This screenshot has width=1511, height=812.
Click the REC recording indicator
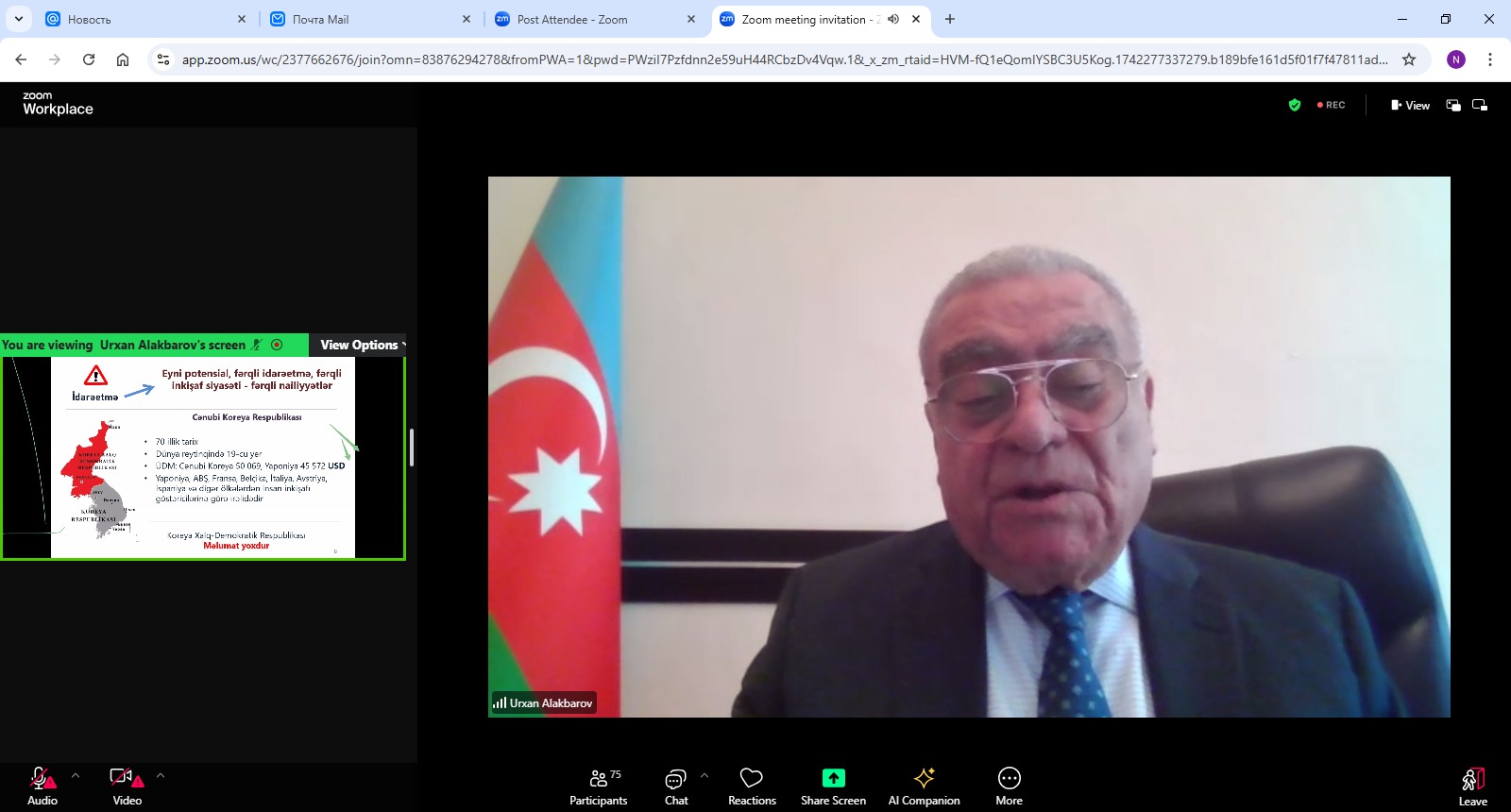click(x=1332, y=105)
